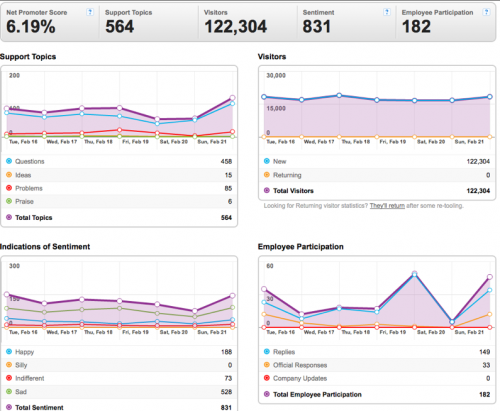Open help icon beside Sentiment
The height and width of the screenshot is (411, 500).
[x=387, y=12]
